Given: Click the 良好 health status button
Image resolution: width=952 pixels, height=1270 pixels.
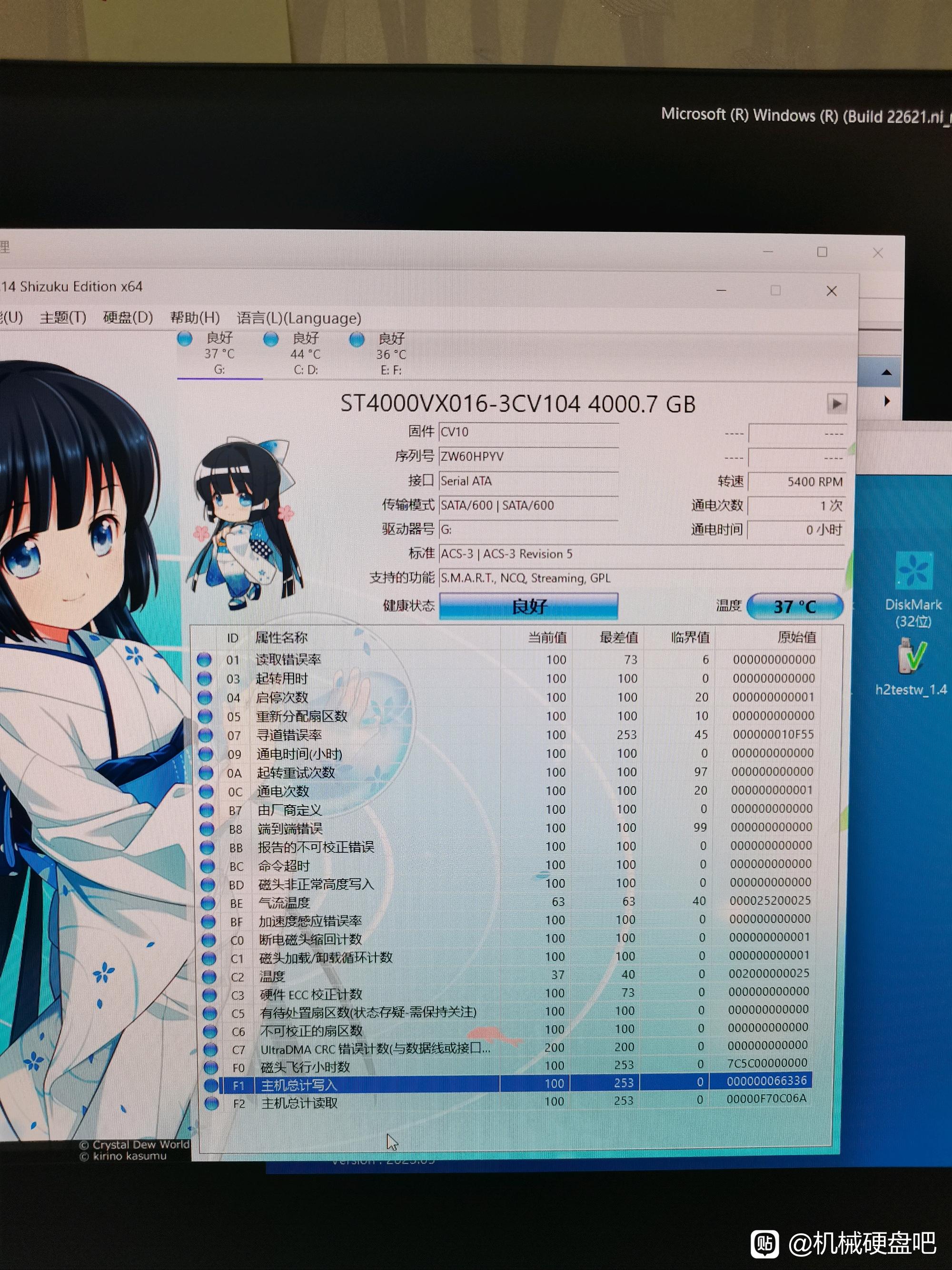Looking at the screenshot, I should [x=528, y=606].
